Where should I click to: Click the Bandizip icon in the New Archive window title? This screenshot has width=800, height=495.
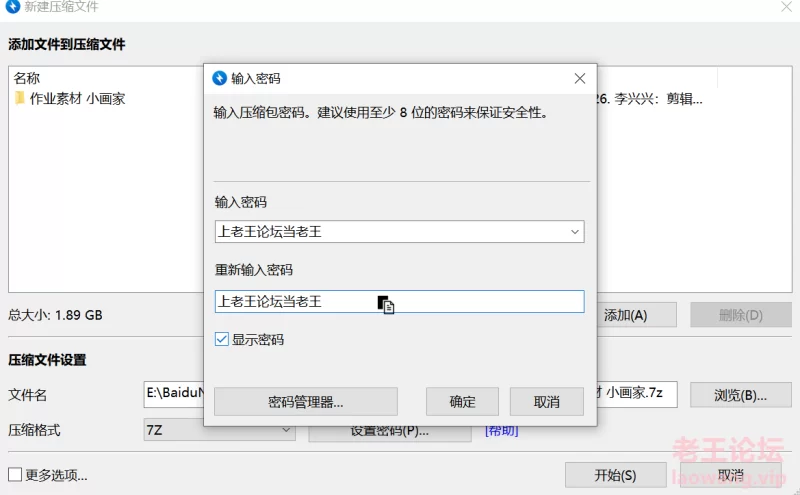coord(13,7)
